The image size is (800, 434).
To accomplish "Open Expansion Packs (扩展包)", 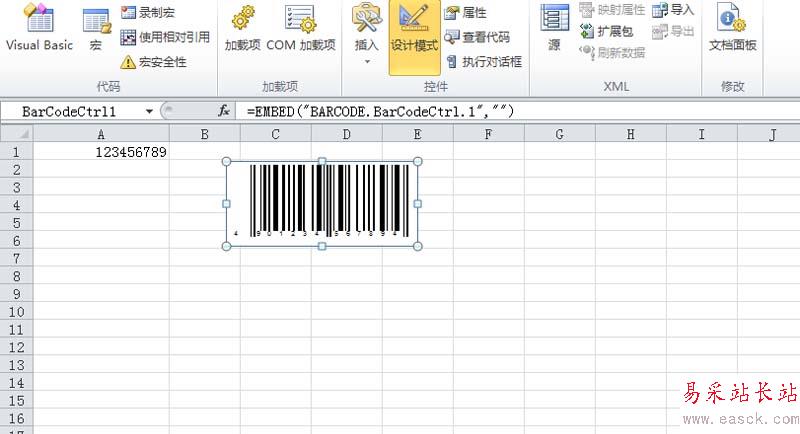I will coord(606,31).
